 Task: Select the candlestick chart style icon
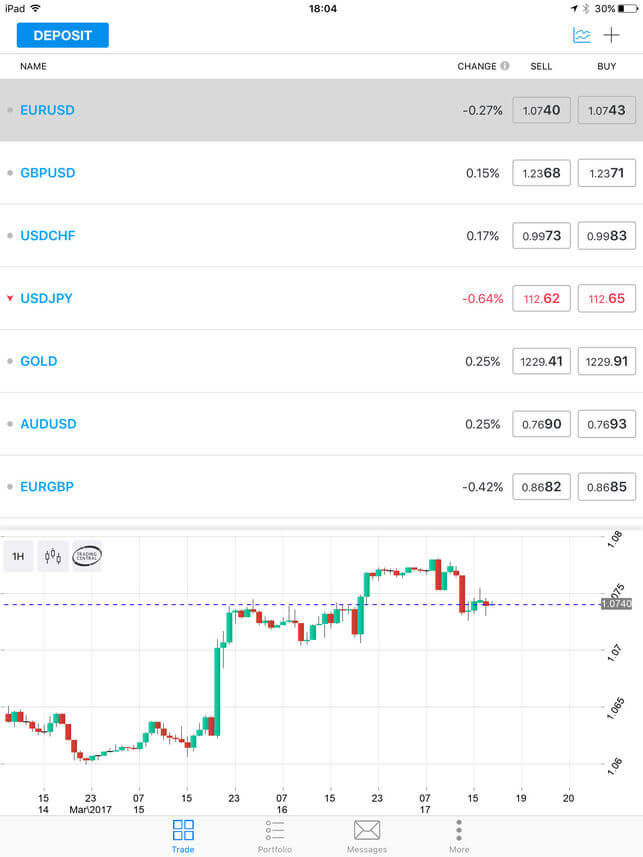pos(53,556)
